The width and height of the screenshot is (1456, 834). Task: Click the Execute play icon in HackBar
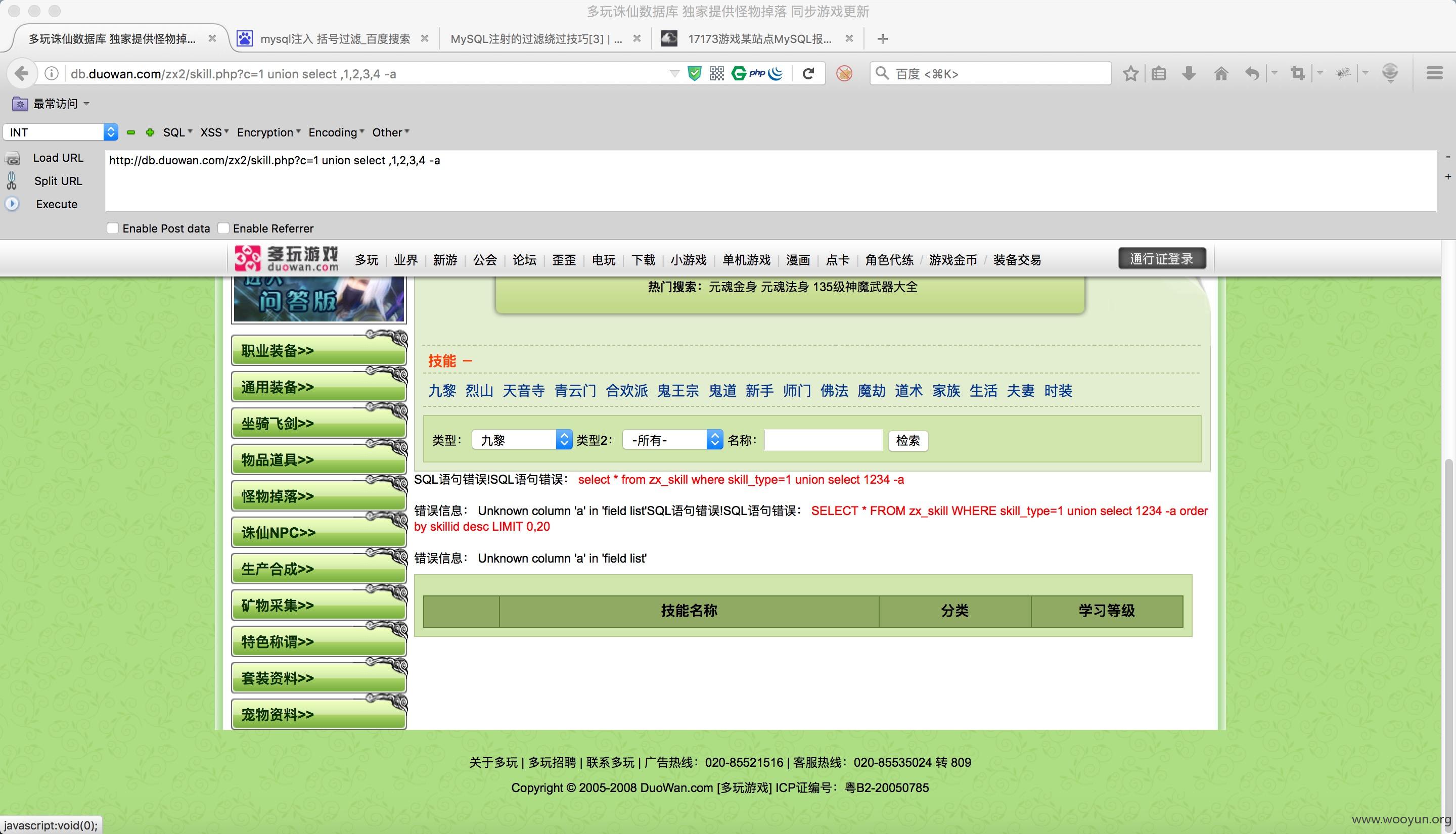12,204
